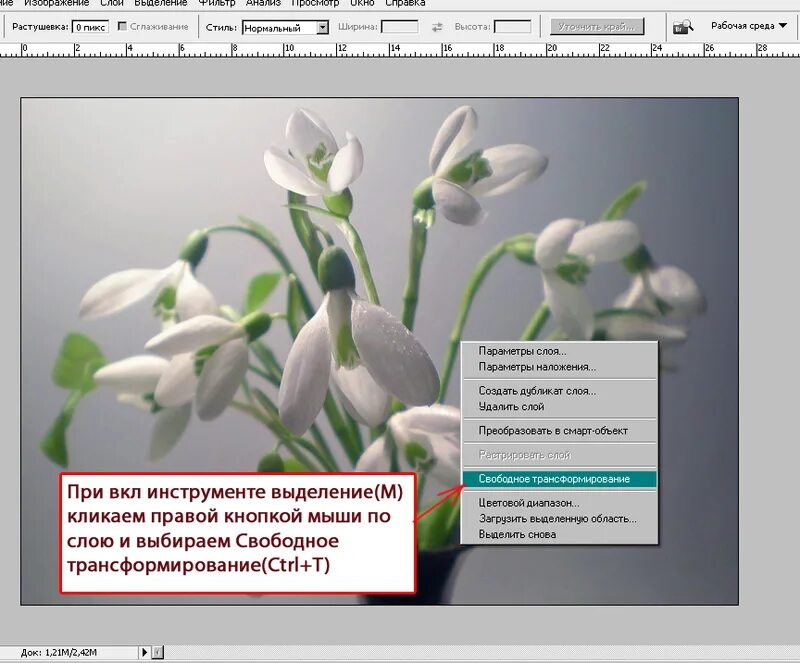Open the Стиль dropdown showing Нормальный

[285, 28]
